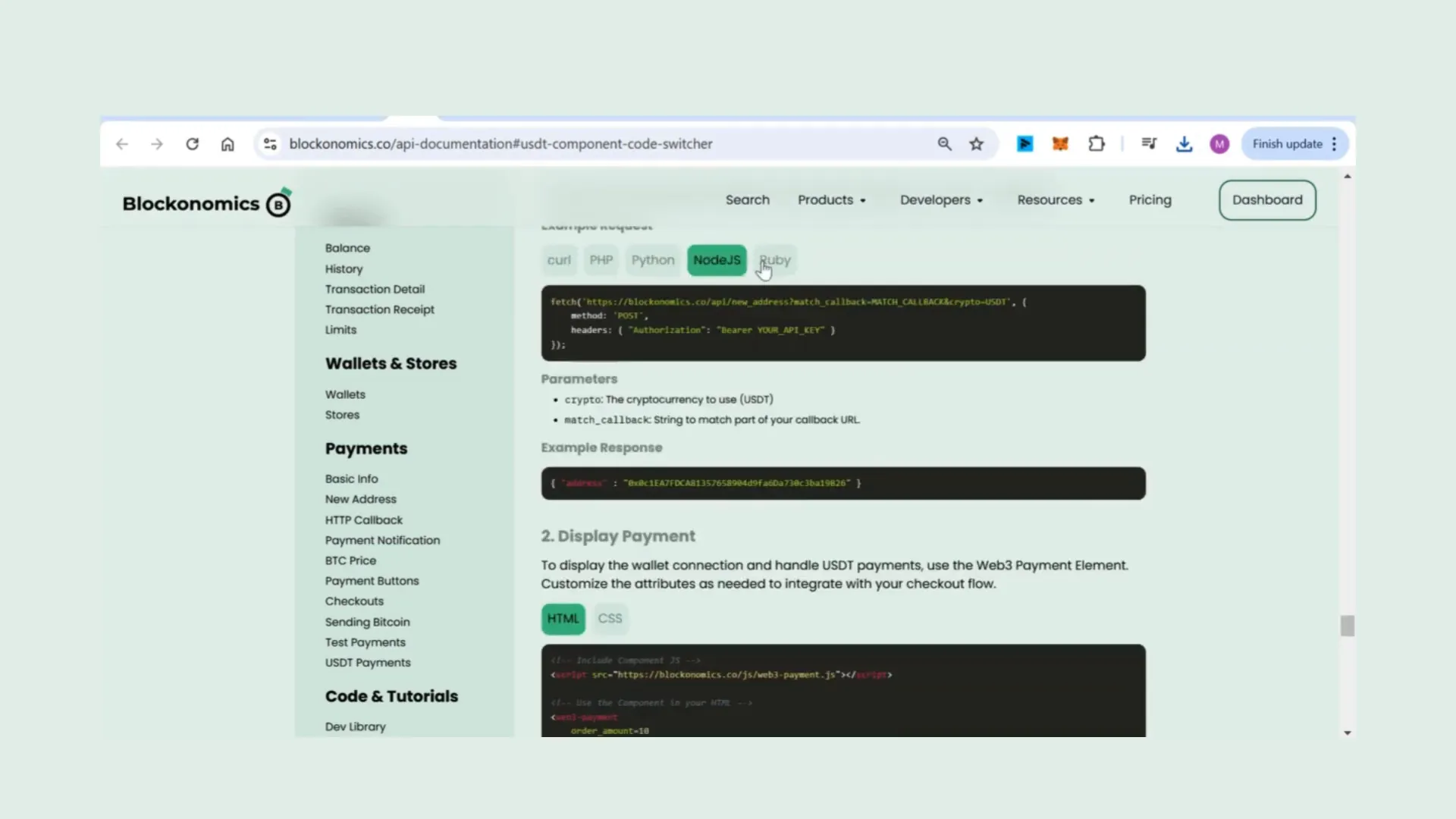Click the Parameters heading
This screenshot has height=819, width=1456.
(x=579, y=379)
